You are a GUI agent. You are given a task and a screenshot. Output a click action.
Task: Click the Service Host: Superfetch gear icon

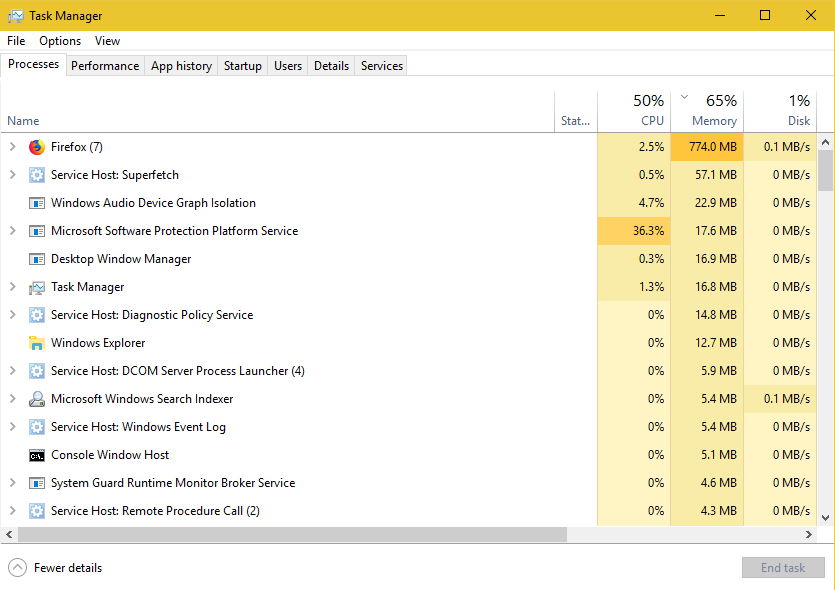click(37, 175)
